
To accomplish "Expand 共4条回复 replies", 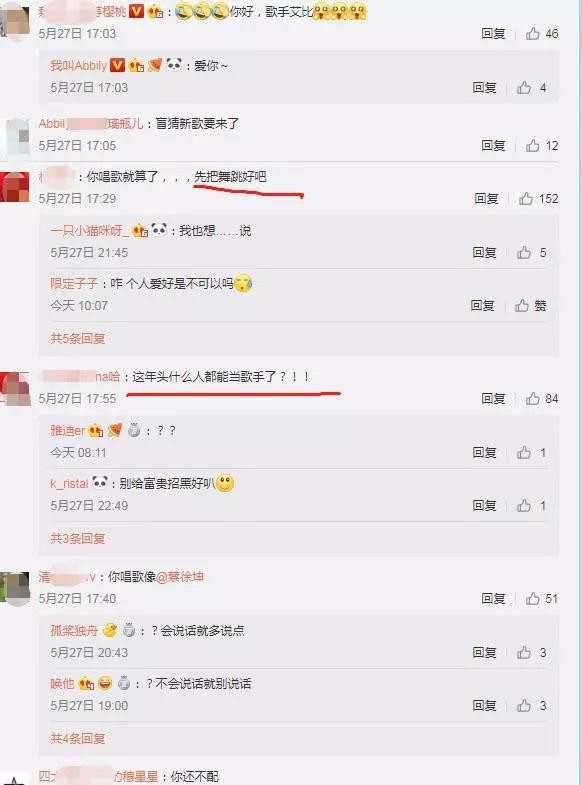I will (78, 738).
